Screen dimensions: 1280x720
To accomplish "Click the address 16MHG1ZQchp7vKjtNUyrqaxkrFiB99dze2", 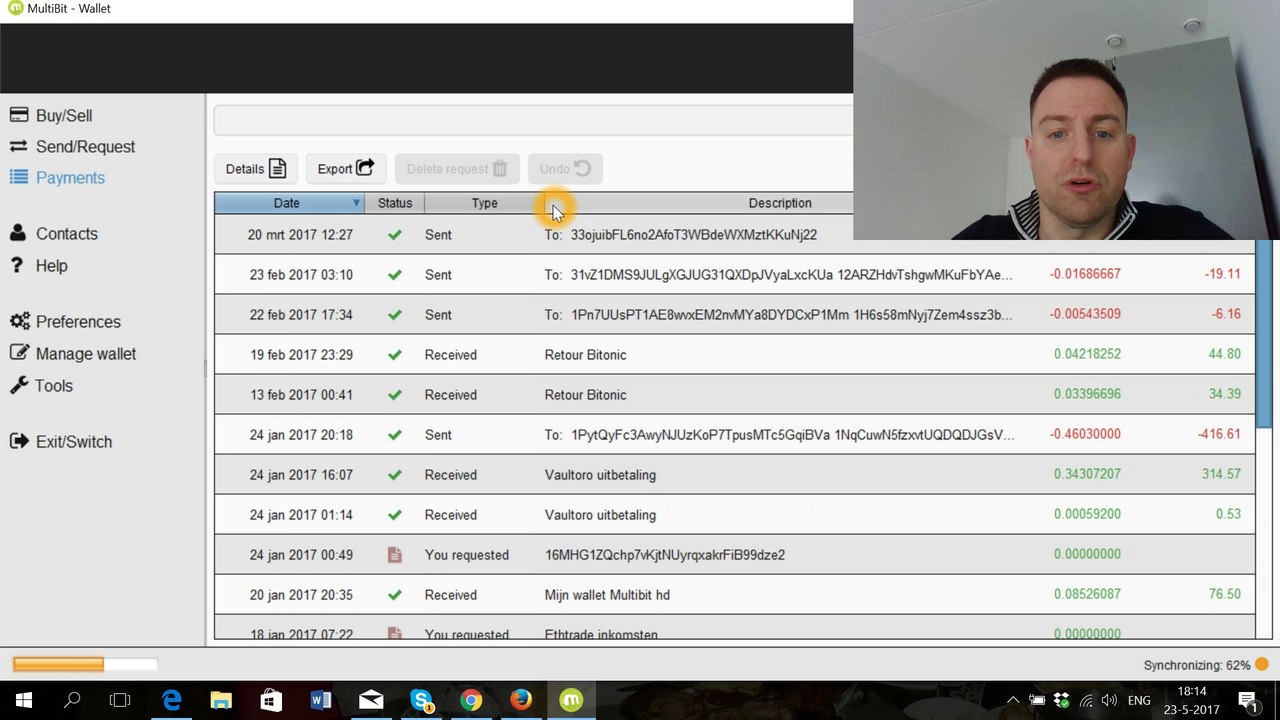I will (665, 555).
